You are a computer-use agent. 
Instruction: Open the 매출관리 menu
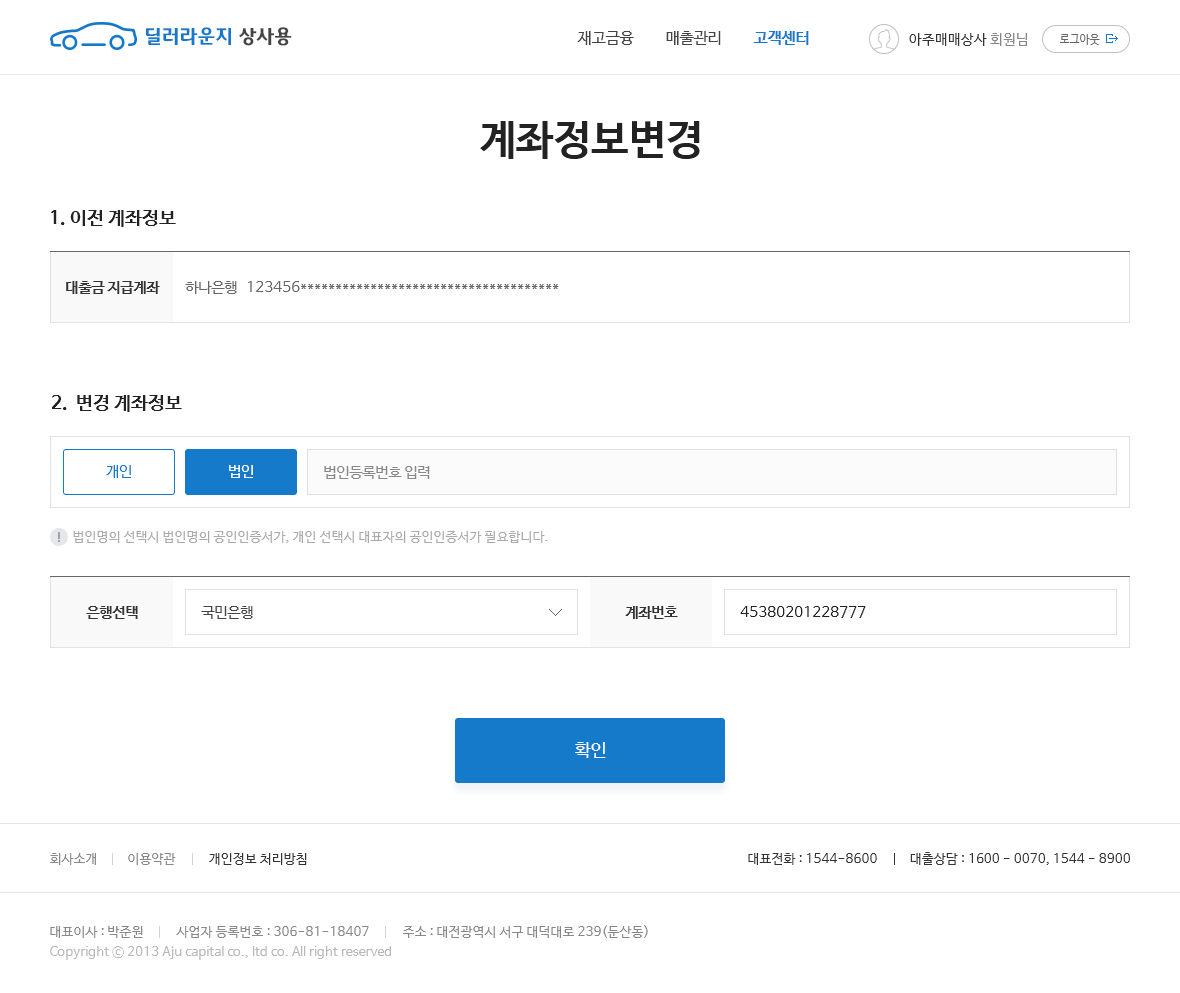692,38
